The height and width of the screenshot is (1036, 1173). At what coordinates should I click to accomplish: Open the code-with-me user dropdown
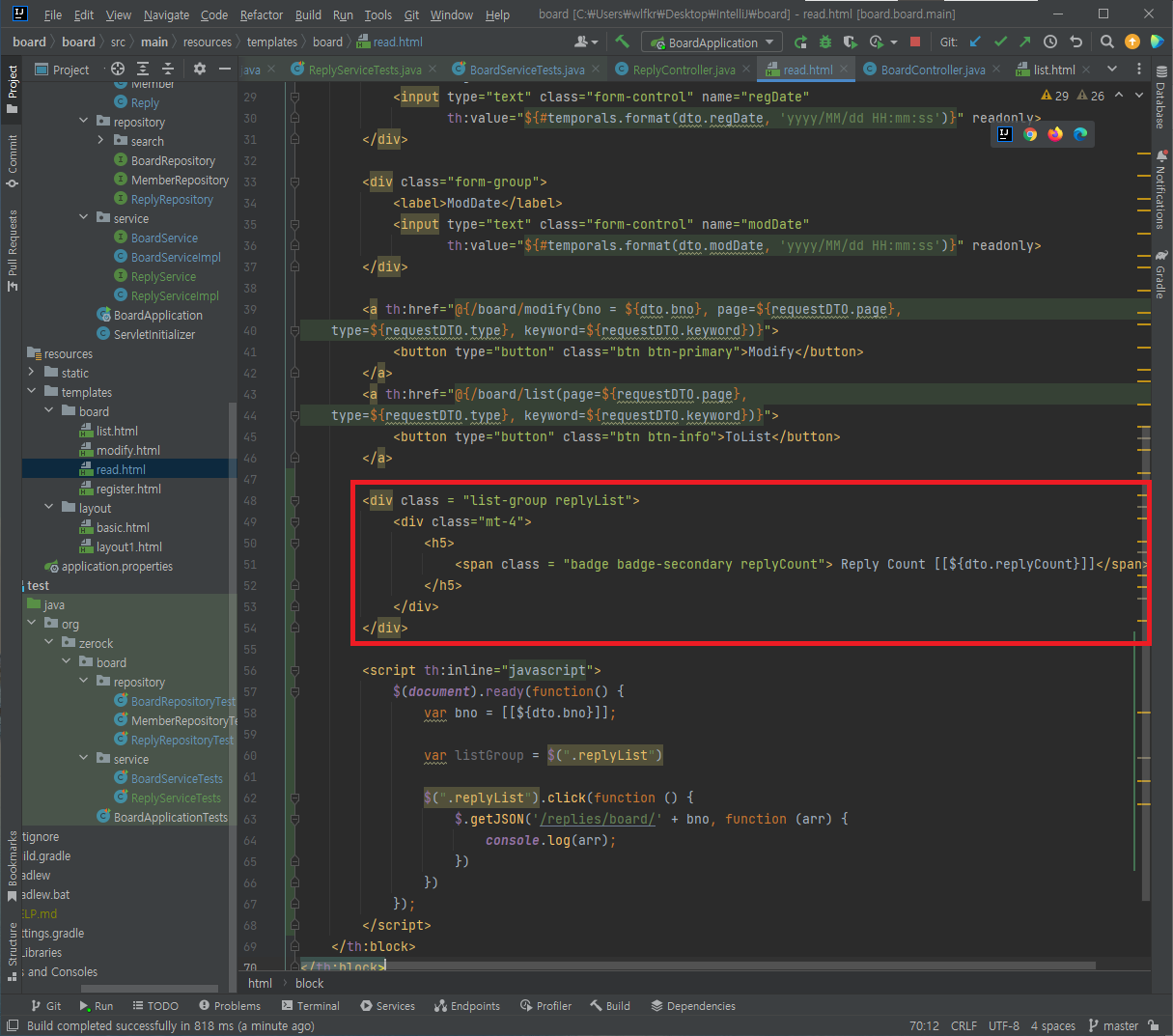point(586,42)
